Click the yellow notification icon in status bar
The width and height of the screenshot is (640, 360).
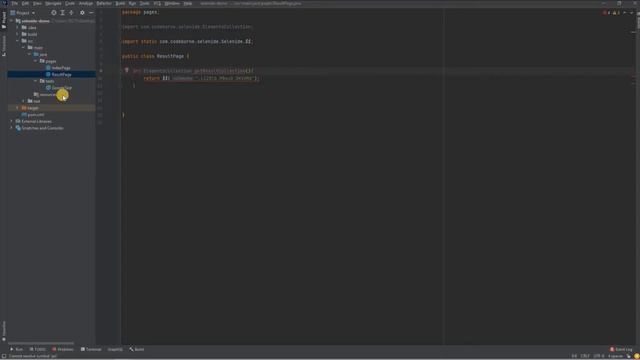(636, 356)
